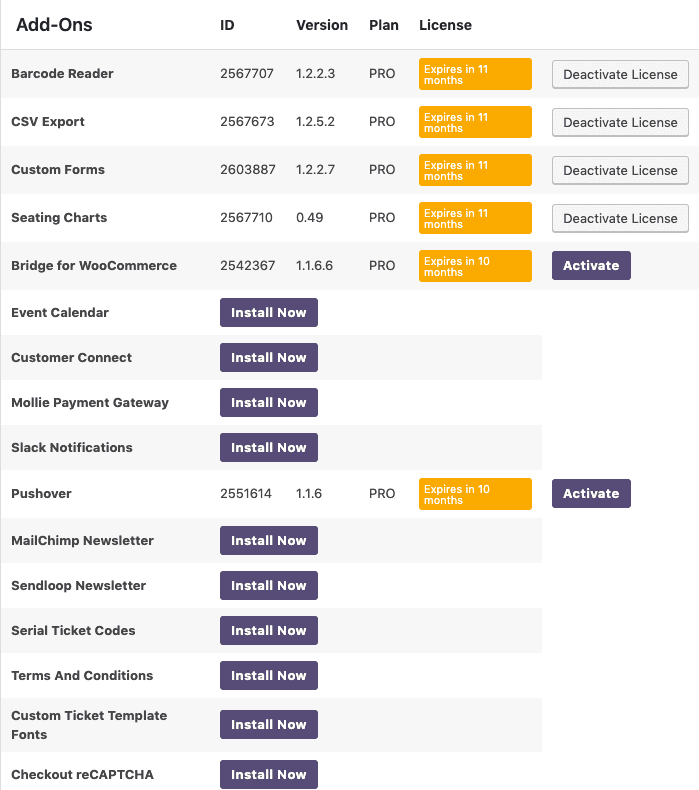Viewport: 699px width, 790px height.
Task: Install the Event Calendar add-on
Action: point(269,312)
